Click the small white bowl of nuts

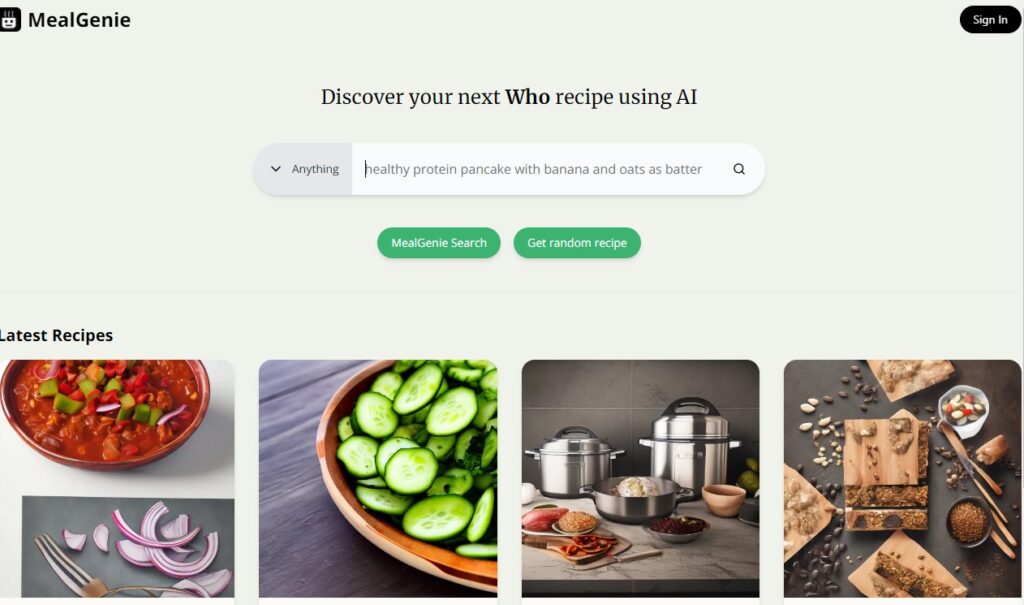coord(964,410)
